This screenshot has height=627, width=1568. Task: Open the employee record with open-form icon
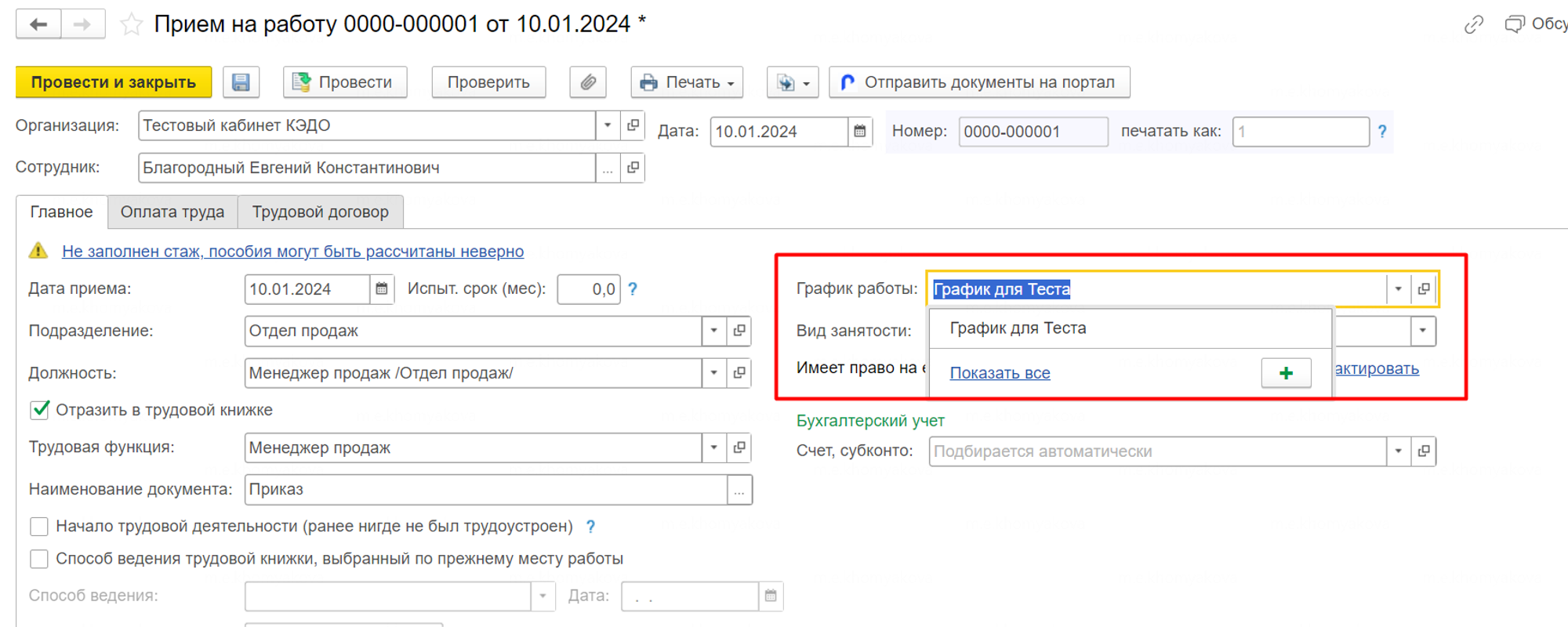pyautogui.click(x=633, y=168)
